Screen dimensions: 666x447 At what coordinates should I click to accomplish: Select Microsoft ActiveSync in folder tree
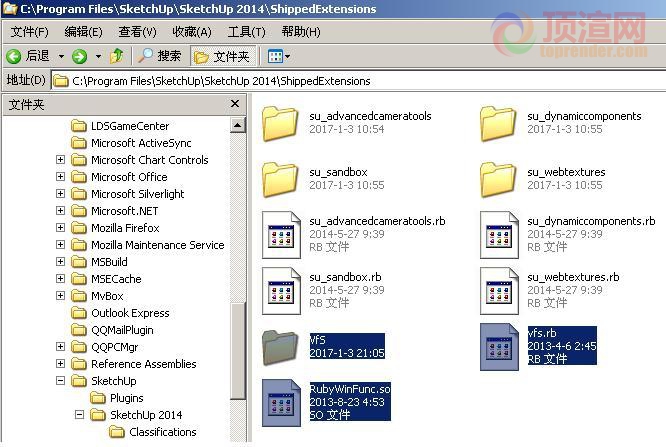point(141,143)
